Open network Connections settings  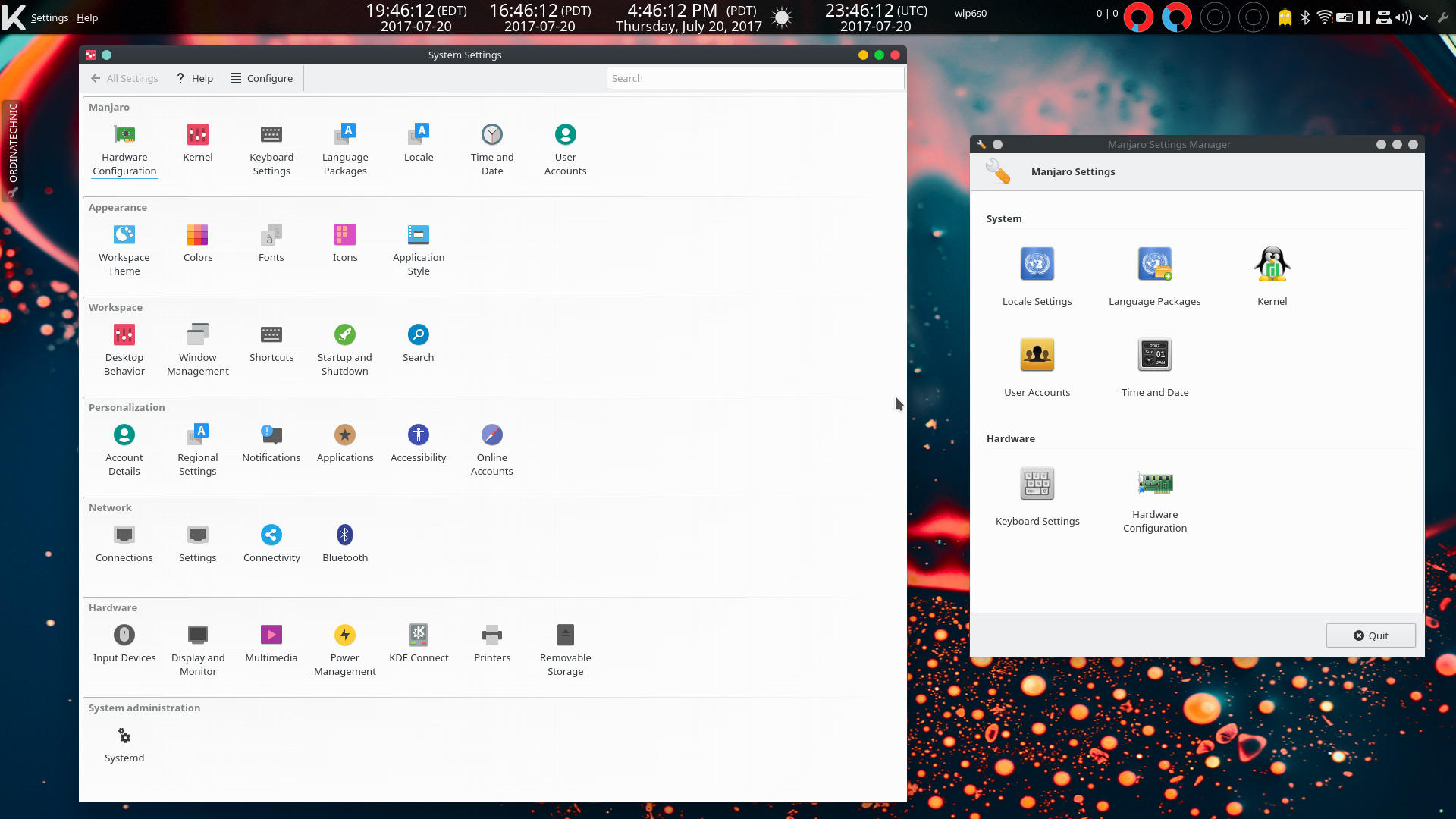(x=124, y=544)
